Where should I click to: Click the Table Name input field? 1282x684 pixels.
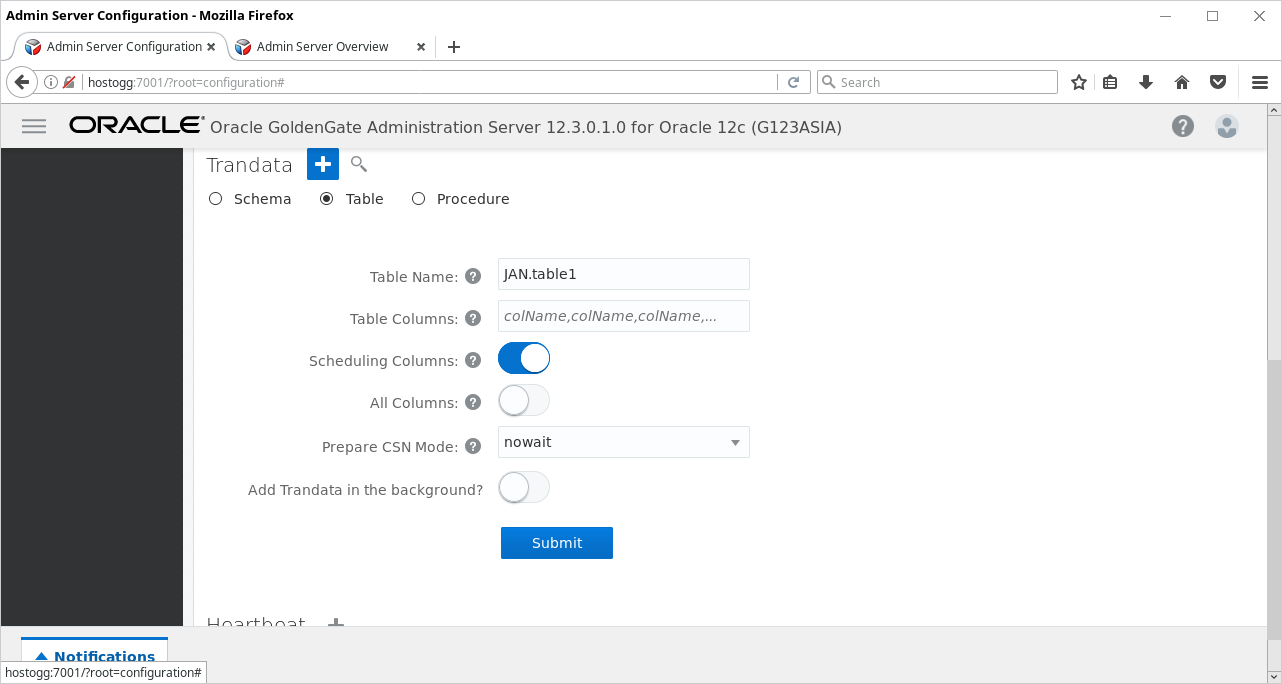[x=624, y=274]
